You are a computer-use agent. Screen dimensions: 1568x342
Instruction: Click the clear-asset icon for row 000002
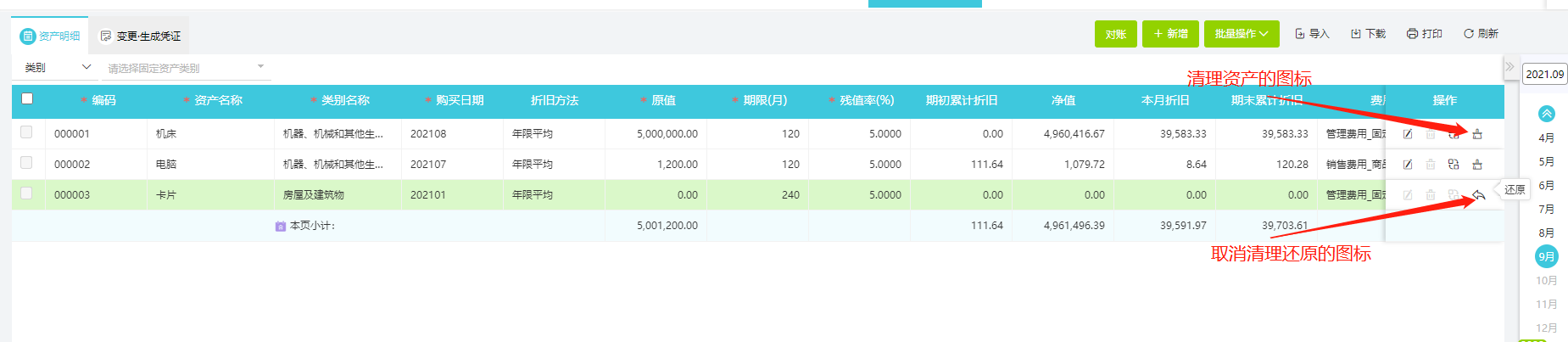point(1477,165)
